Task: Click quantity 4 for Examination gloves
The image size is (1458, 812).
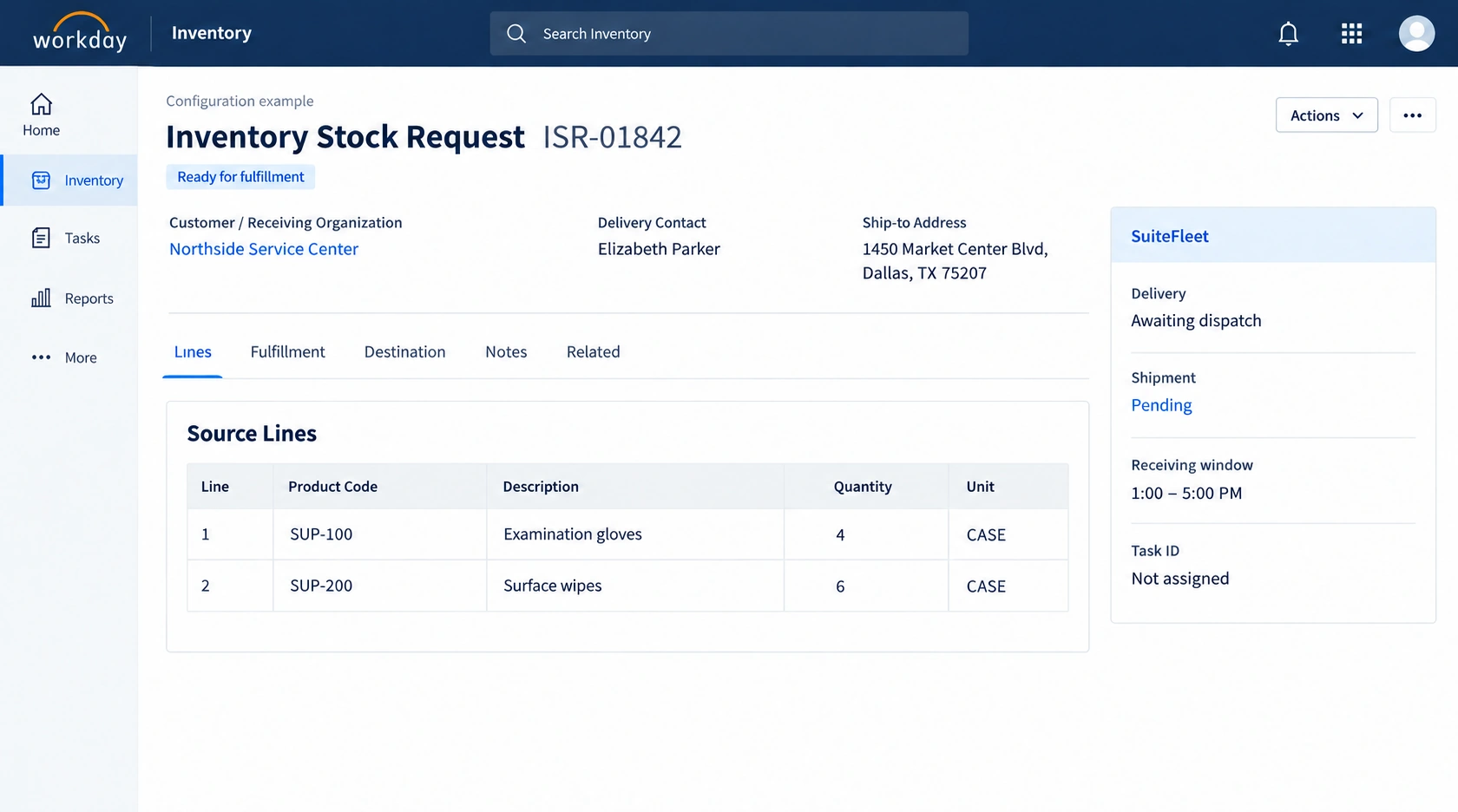Action: click(x=840, y=535)
